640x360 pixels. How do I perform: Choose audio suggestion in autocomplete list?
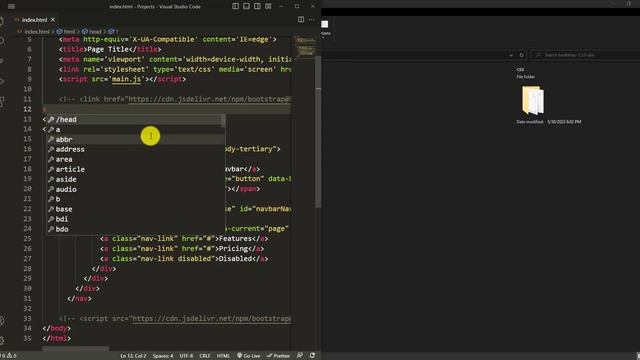135,189
